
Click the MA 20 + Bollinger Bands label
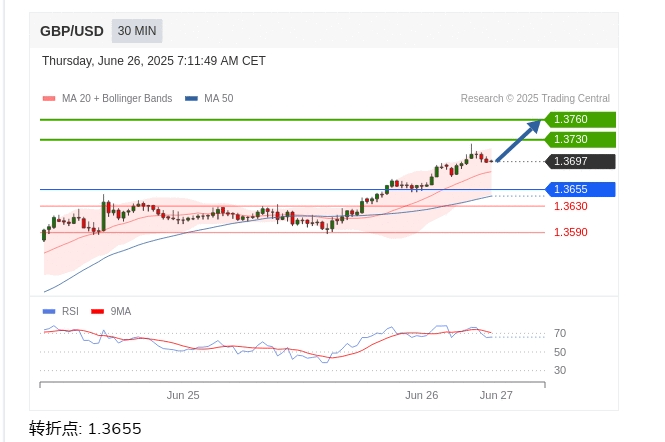click(117, 98)
